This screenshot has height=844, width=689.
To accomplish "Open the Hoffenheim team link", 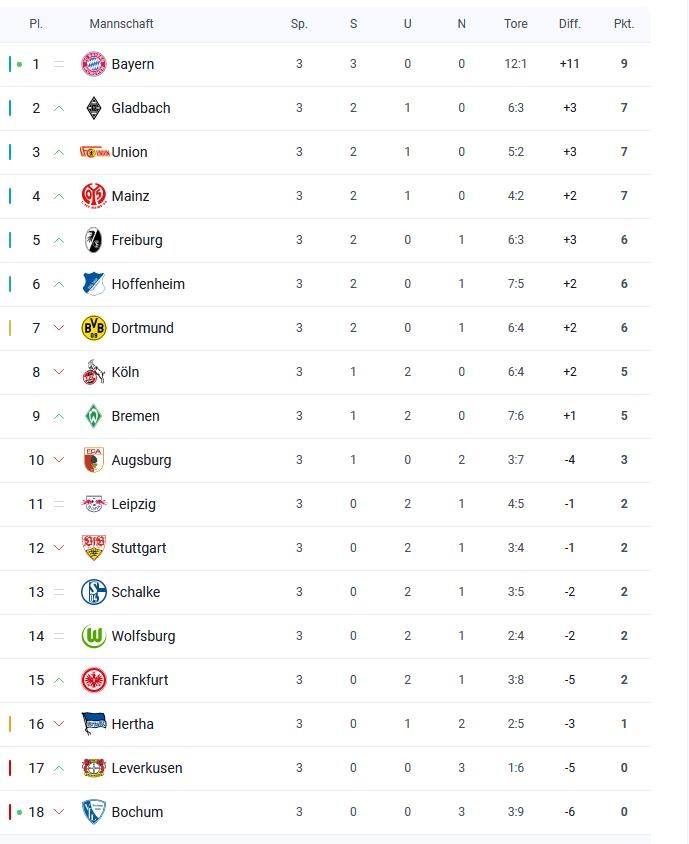I will point(148,284).
